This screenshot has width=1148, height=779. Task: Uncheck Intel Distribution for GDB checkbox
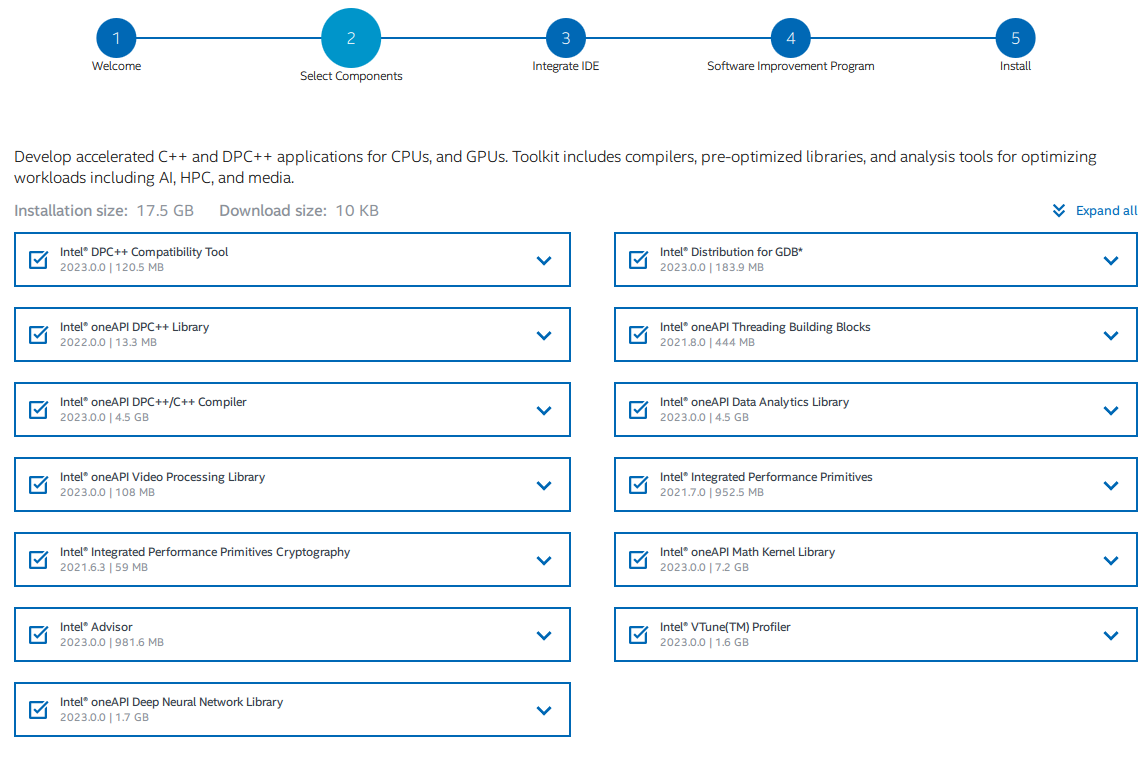click(638, 259)
